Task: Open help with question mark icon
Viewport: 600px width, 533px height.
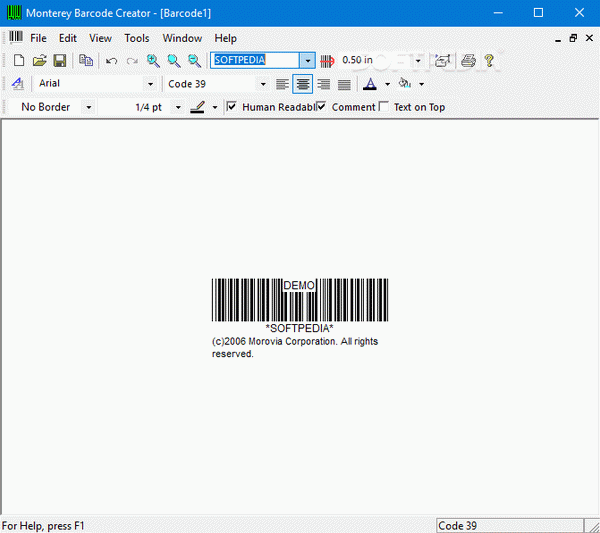Action: (489, 60)
